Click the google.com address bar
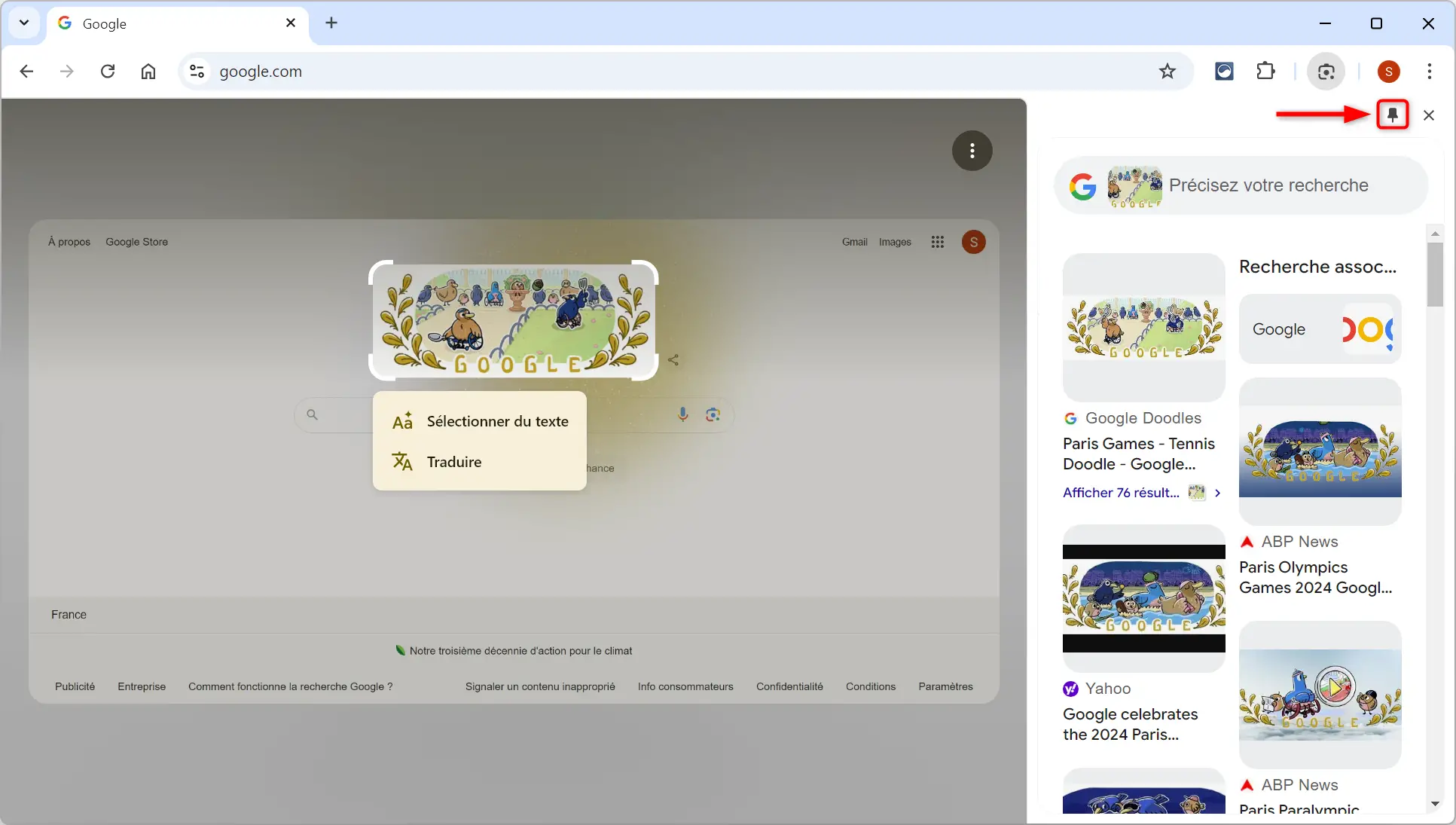 point(685,72)
